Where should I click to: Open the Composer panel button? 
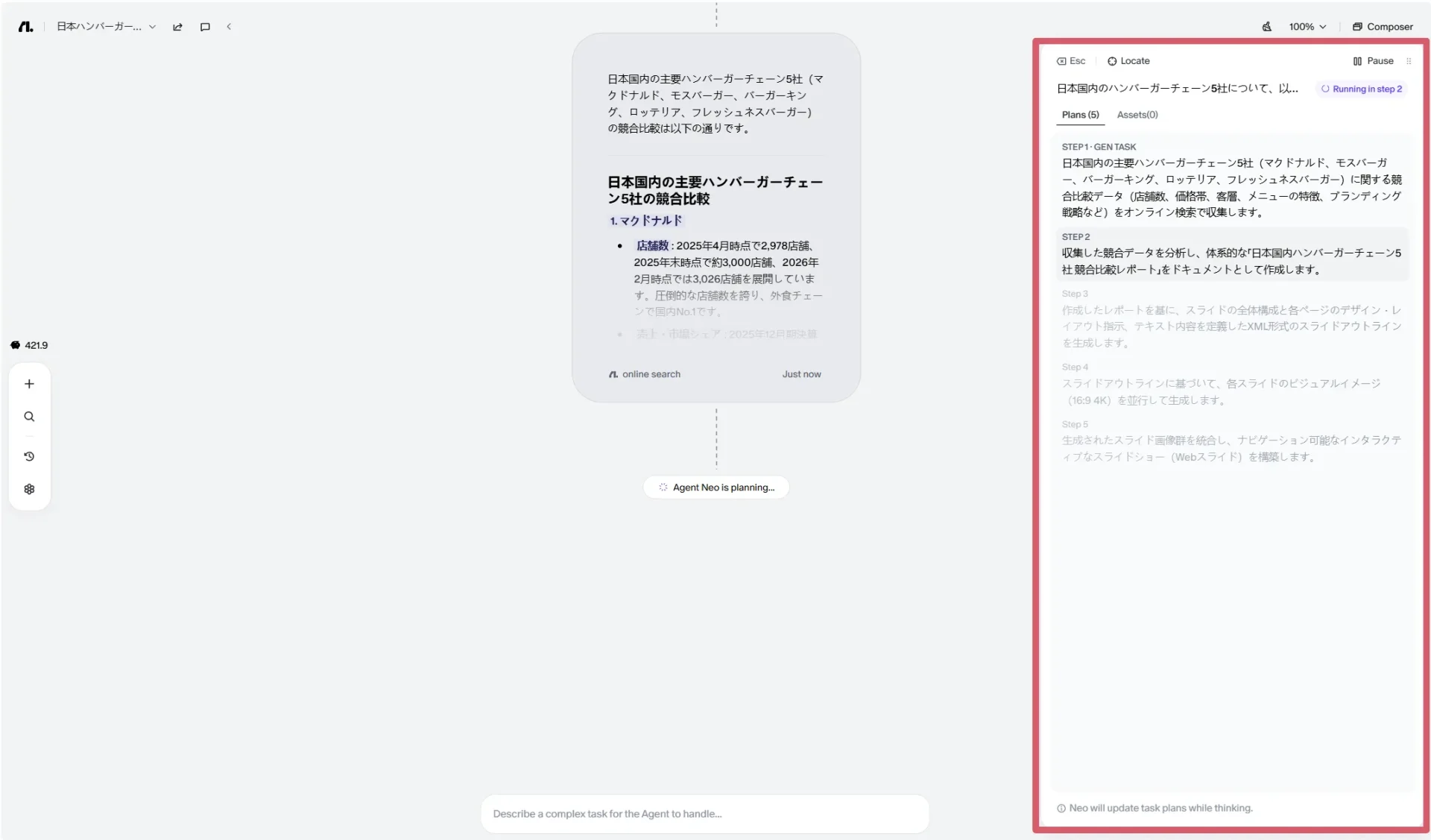(x=1383, y=27)
